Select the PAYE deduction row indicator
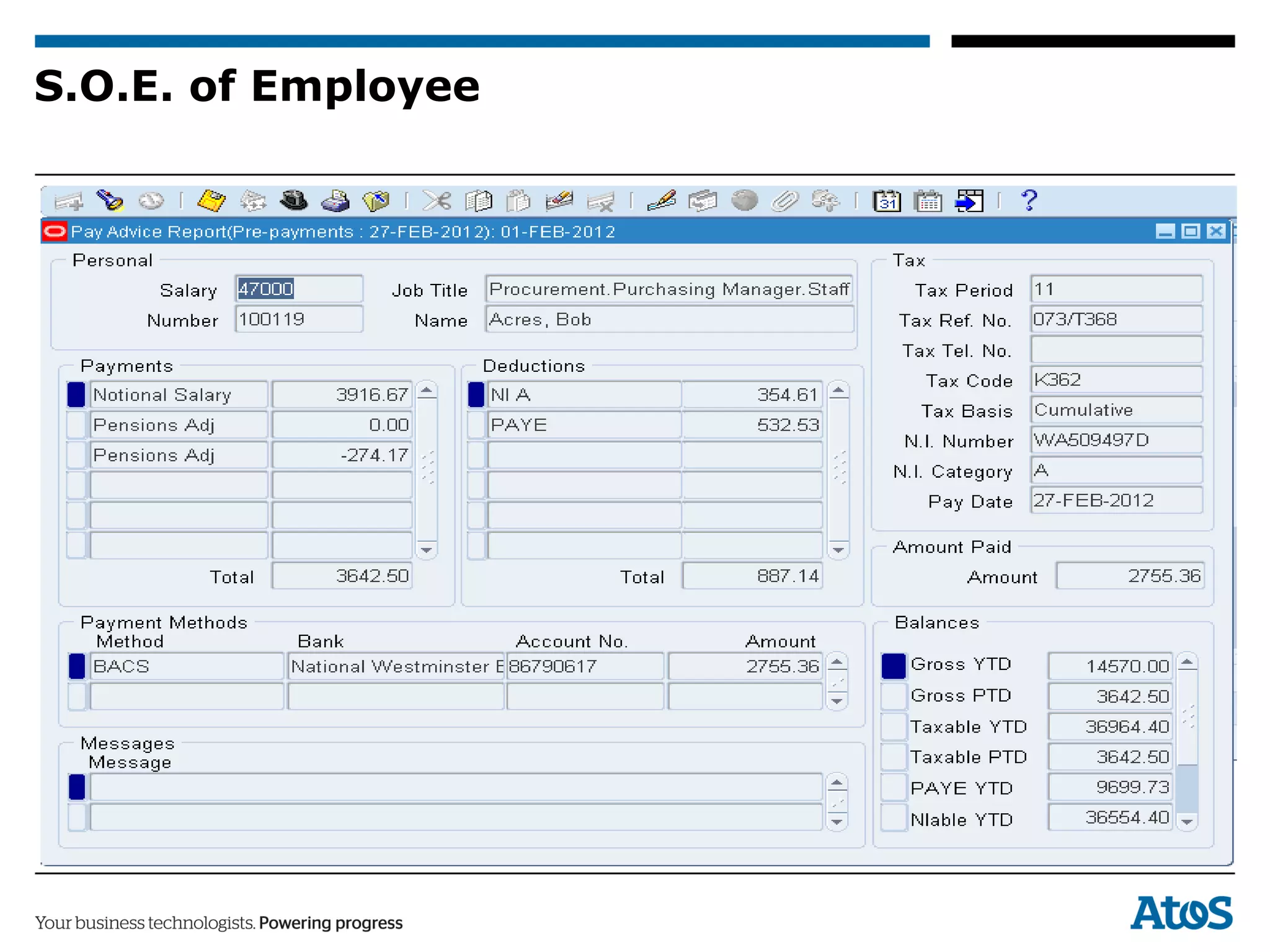 (x=476, y=425)
